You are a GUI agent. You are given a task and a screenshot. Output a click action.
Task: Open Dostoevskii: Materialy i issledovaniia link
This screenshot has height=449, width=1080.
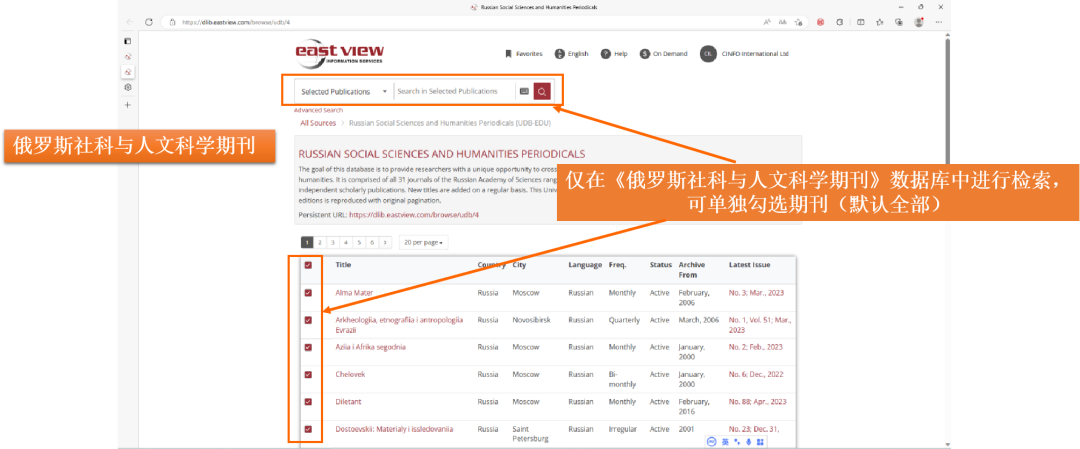click(x=395, y=429)
